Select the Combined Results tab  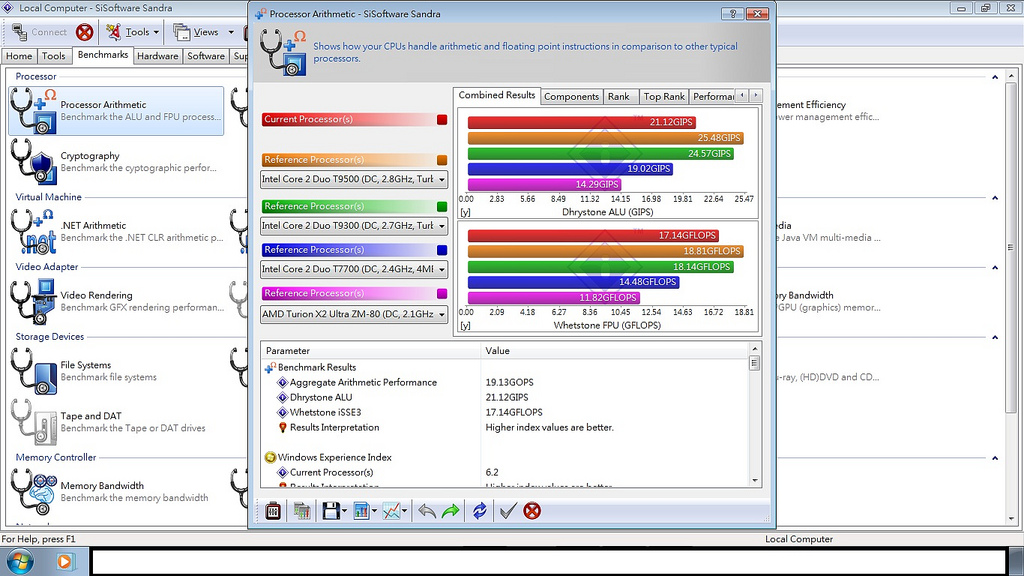click(x=496, y=95)
